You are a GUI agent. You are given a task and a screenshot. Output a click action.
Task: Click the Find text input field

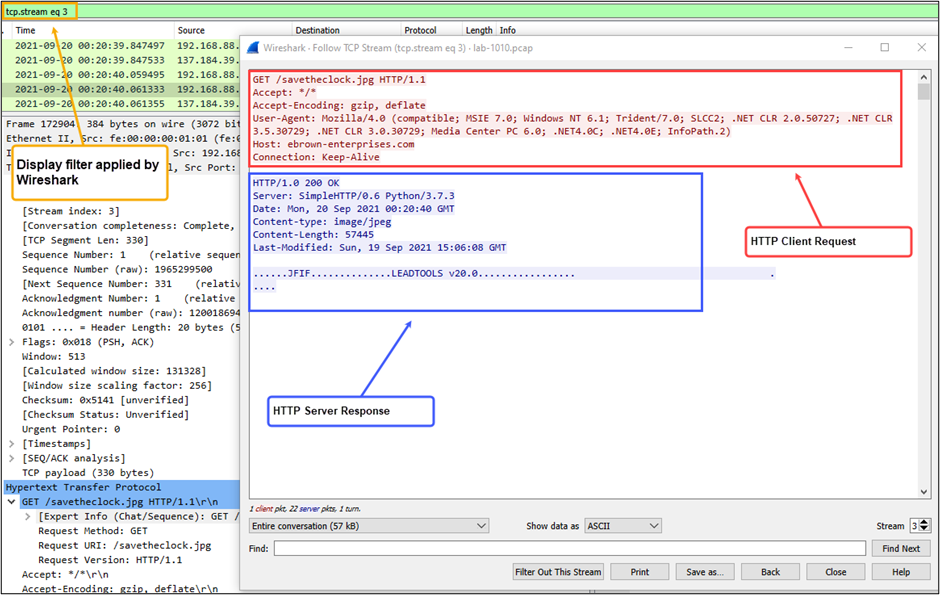click(x=569, y=548)
